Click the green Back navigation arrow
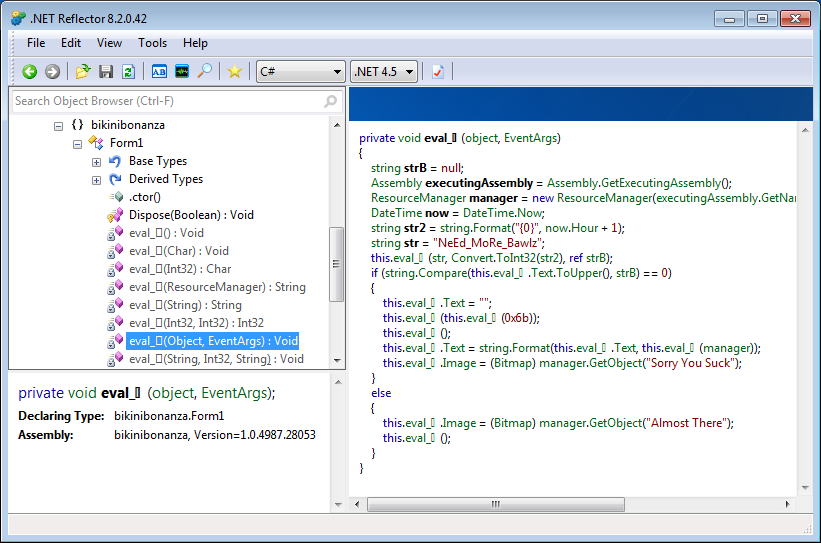The width and height of the screenshot is (821, 543). 30,72
